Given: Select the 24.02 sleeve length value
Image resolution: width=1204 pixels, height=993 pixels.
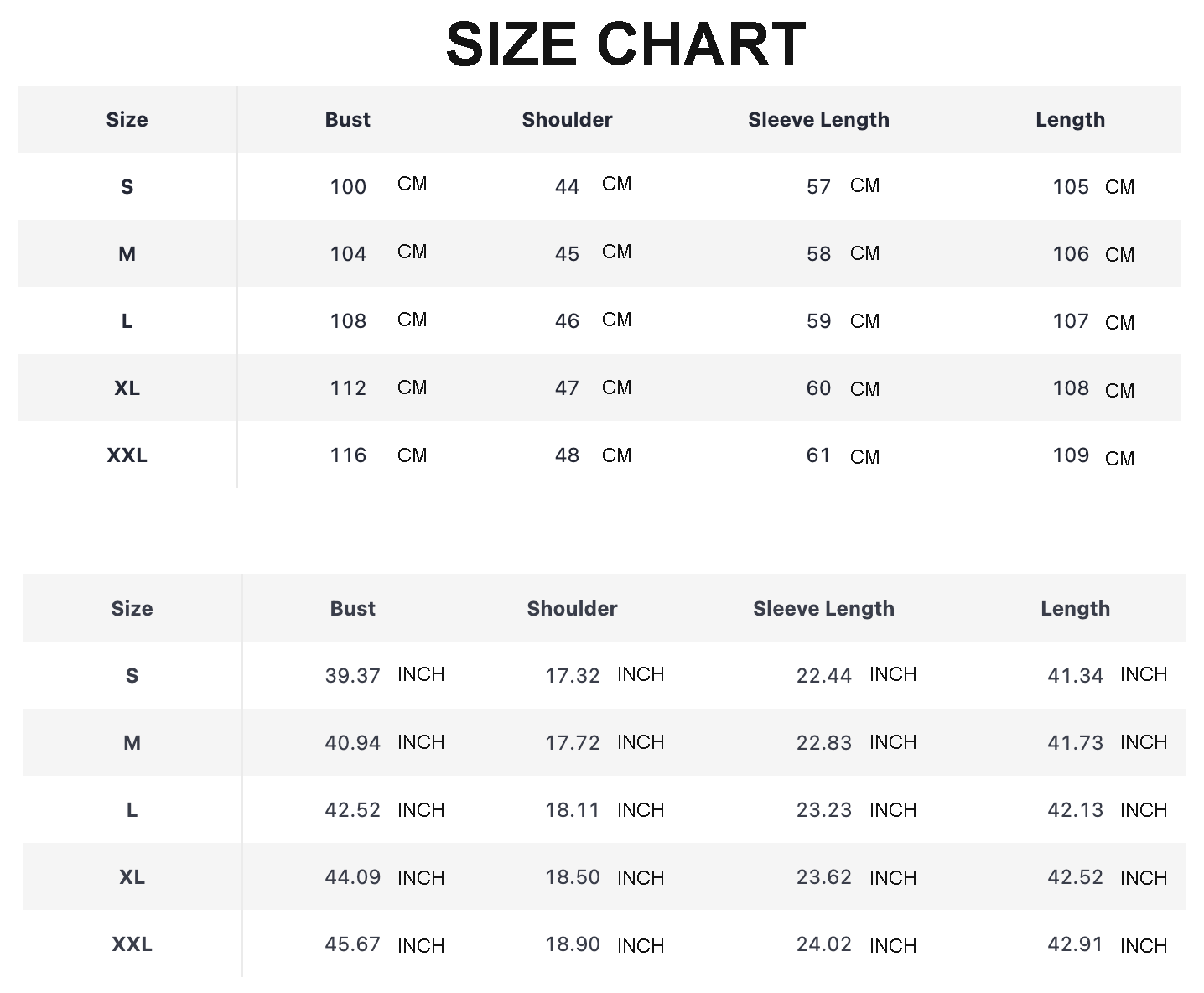Looking at the screenshot, I should 823,944.
